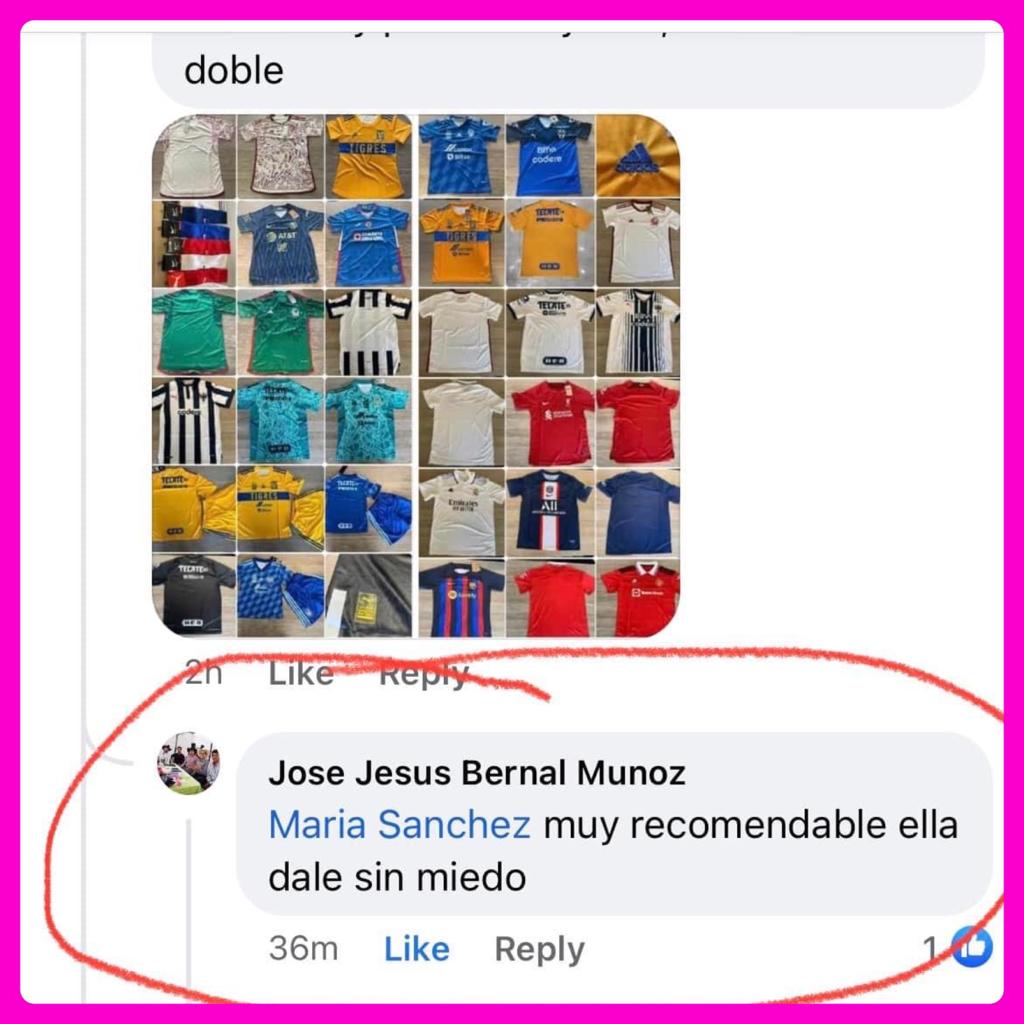Image resolution: width=1024 pixels, height=1024 pixels.
Task: Reply to the 2h jersey photo comment
Action: pos(424,674)
